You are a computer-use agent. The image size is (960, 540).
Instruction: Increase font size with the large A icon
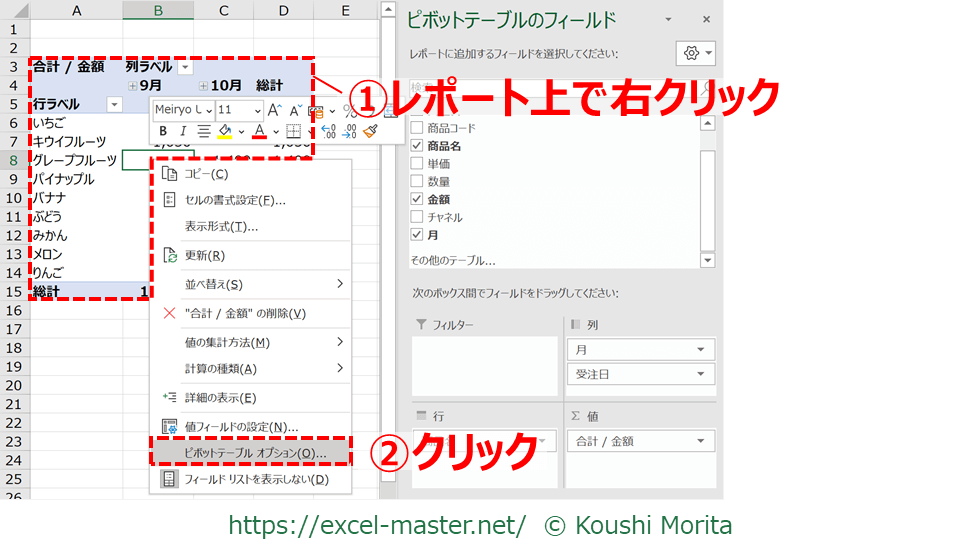point(275,110)
